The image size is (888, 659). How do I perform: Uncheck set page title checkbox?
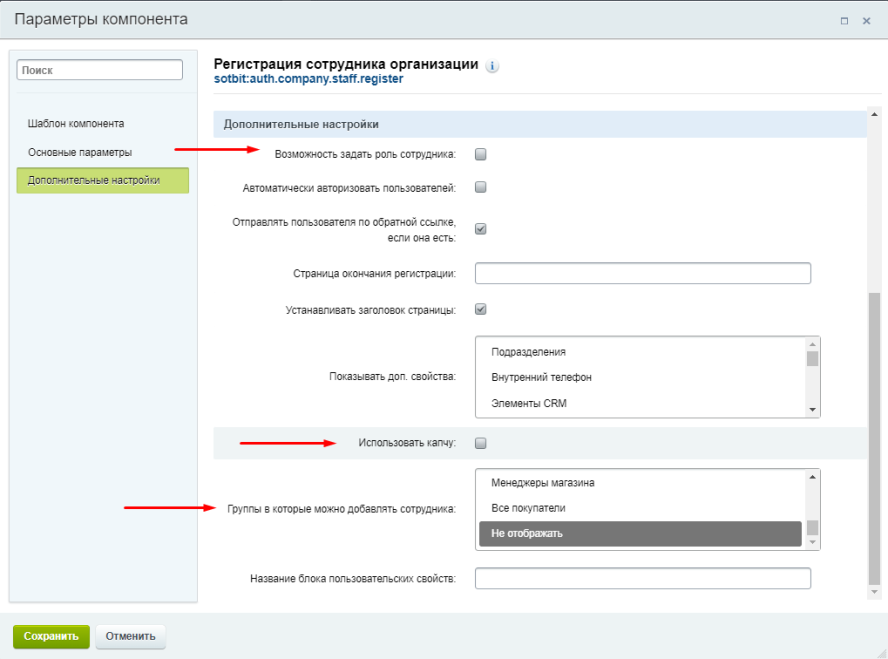tap(481, 309)
